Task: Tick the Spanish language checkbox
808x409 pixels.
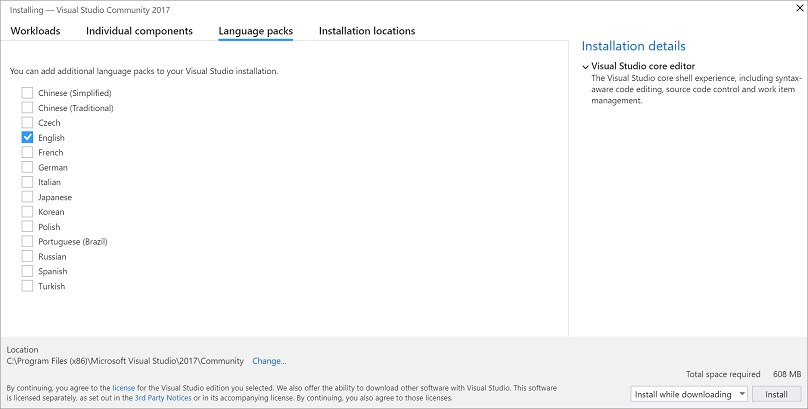Action: tap(27, 271)
